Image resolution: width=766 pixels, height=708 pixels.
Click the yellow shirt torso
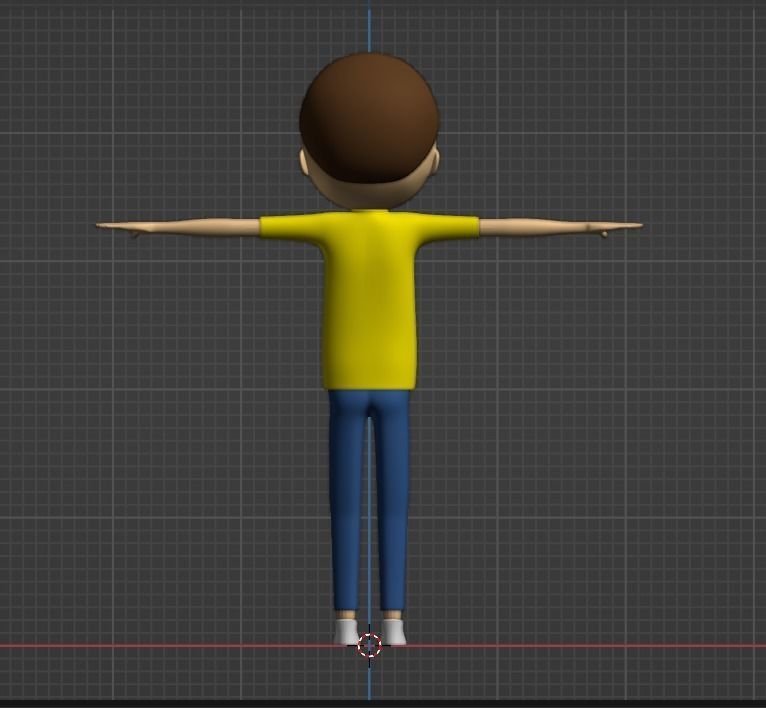(369, 300)
